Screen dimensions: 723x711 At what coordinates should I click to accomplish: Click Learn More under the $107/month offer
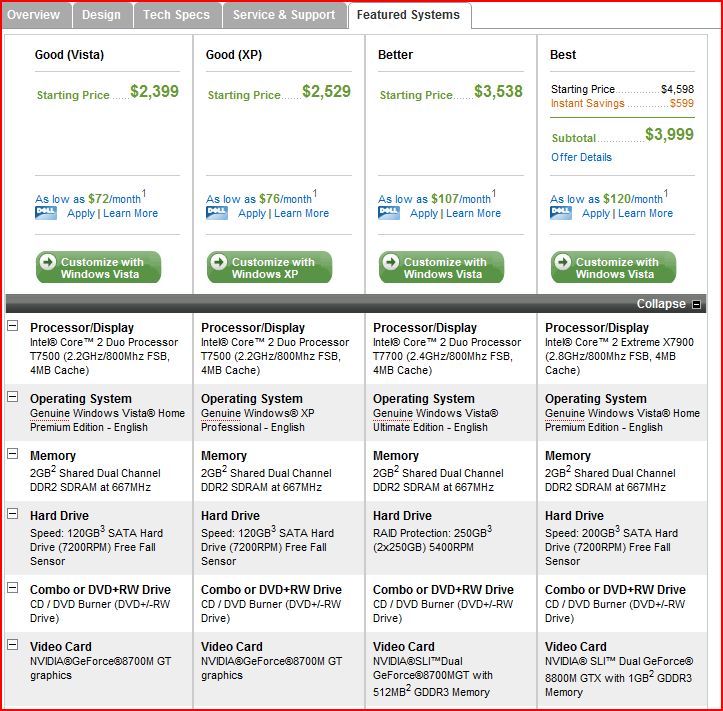coord(473,213)
